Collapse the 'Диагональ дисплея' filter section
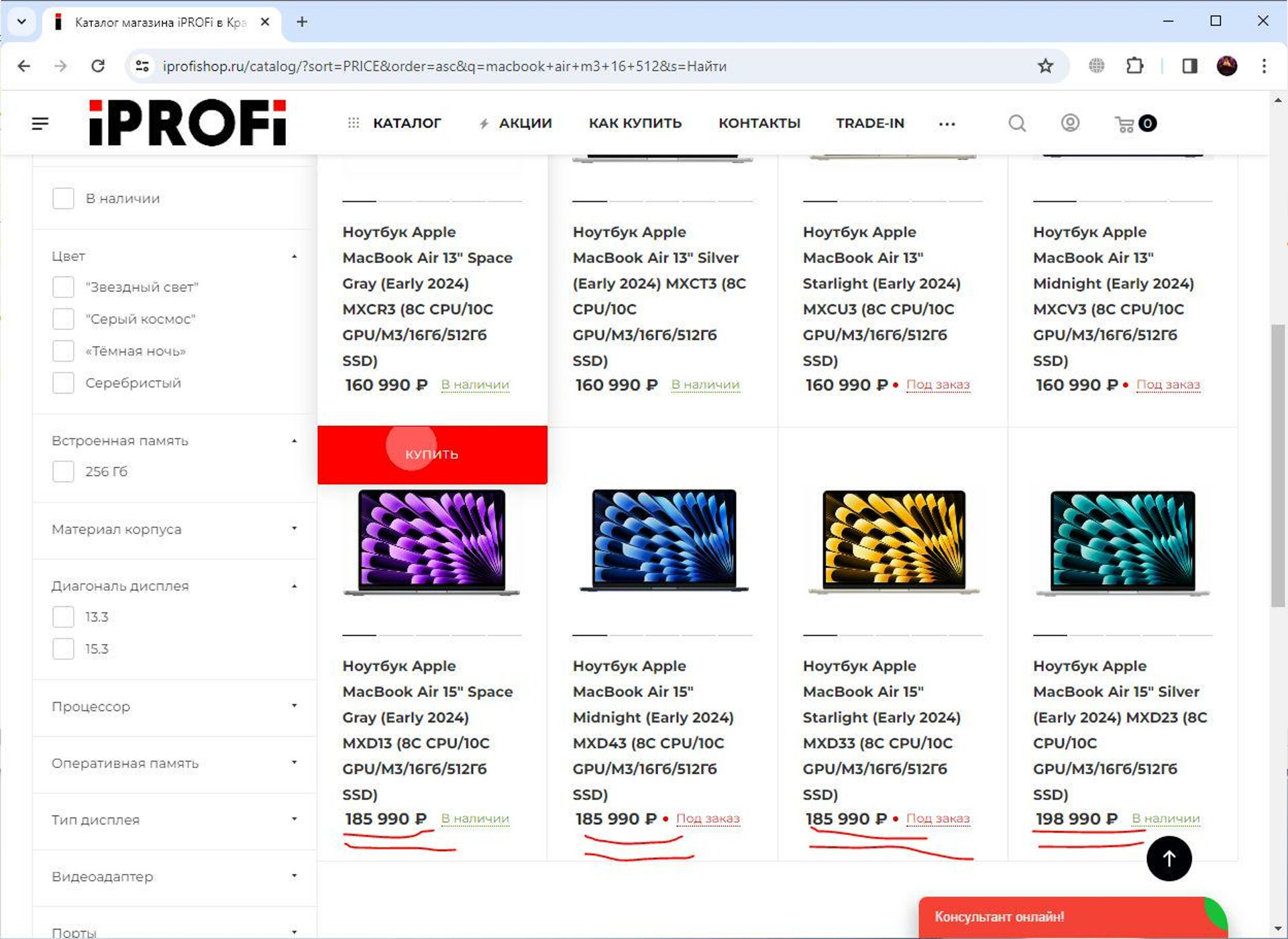Screen dimensions: 1288x939 tap(174, 586)
